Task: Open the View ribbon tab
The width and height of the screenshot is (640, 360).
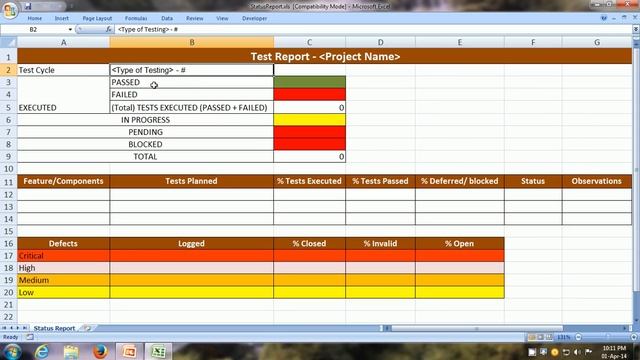Action: (x=222, y=18)
